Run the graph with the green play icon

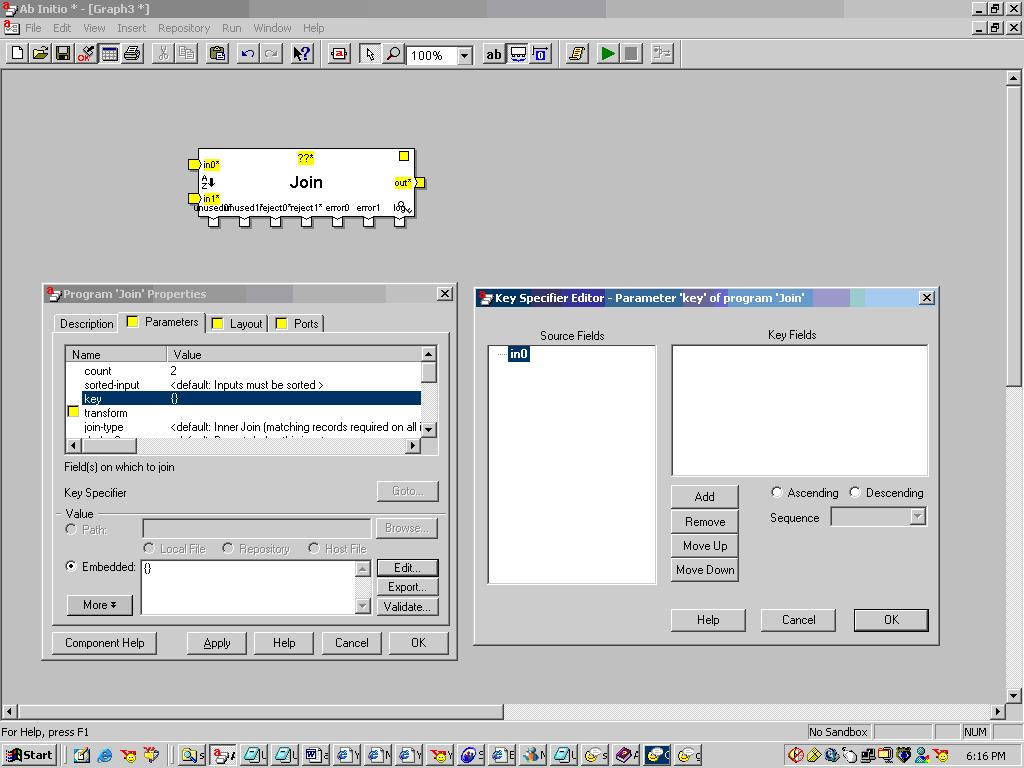608,54
